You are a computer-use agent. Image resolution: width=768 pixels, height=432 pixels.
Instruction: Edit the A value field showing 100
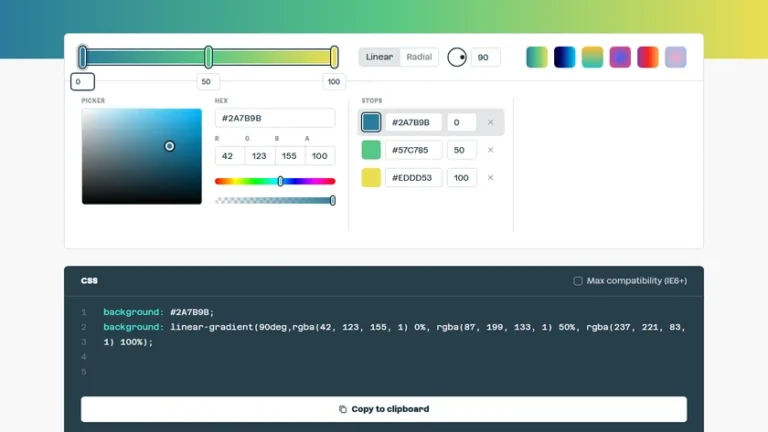click(320, 156)
